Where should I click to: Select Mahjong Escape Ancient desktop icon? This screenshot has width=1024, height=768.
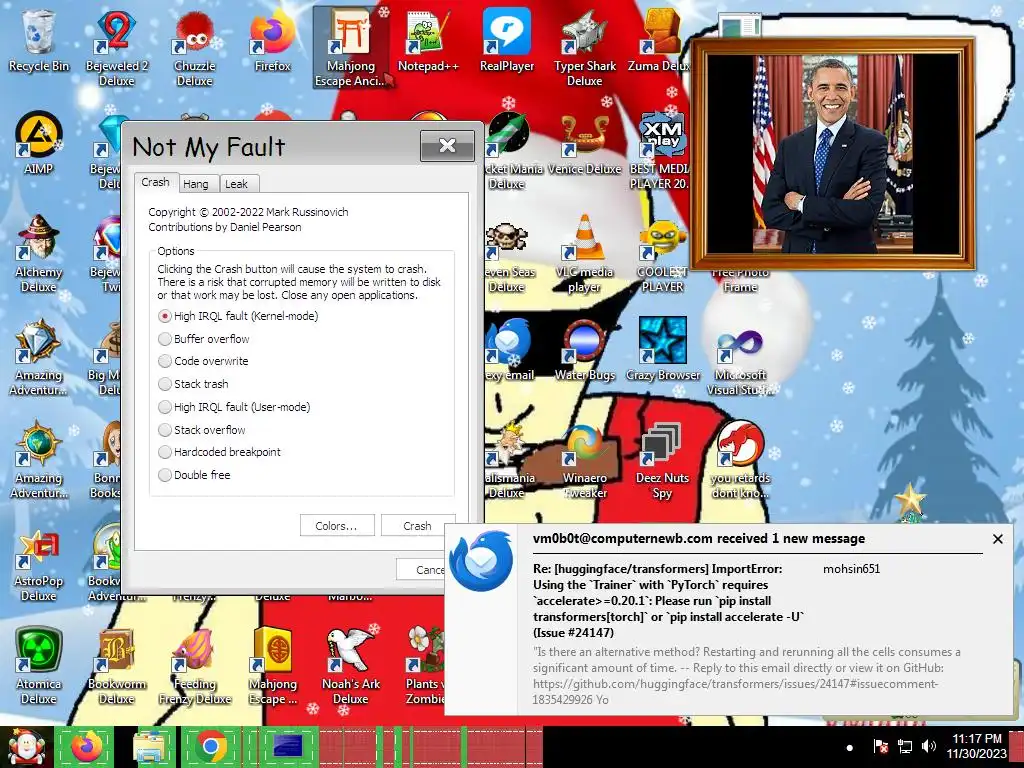pyautogui.click(x=351, y=47)
